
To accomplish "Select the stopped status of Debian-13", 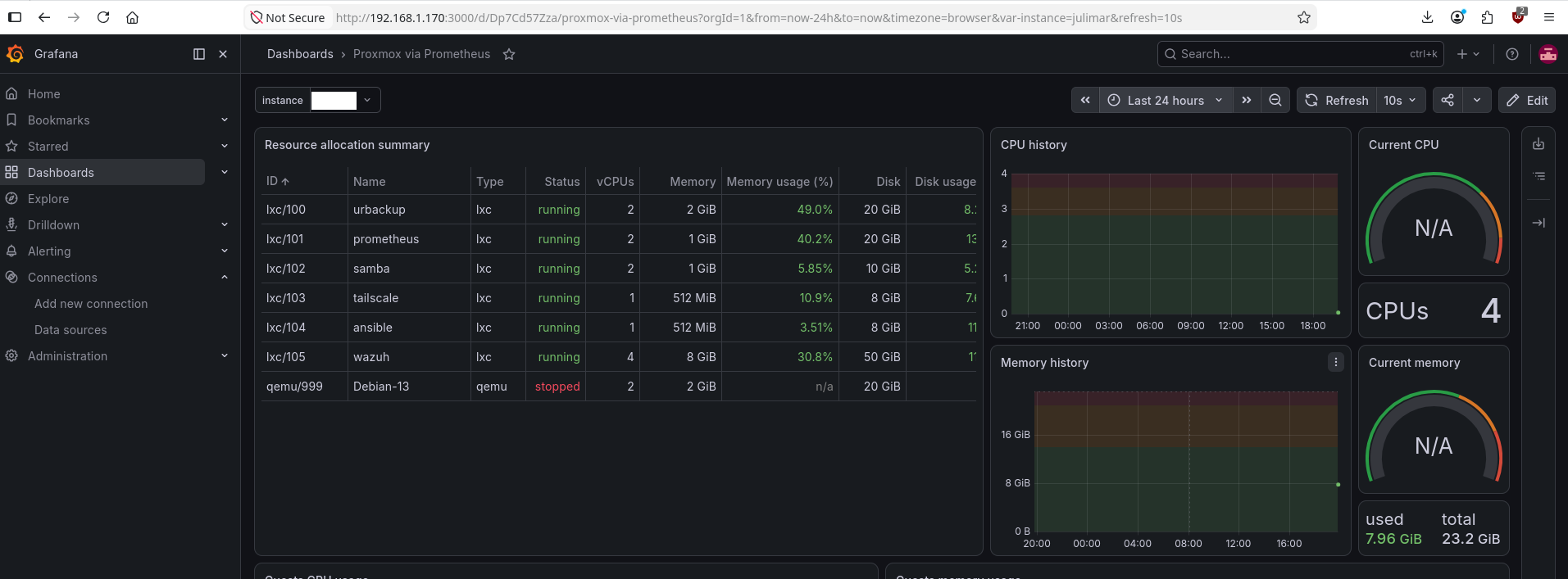I will 557,387.
